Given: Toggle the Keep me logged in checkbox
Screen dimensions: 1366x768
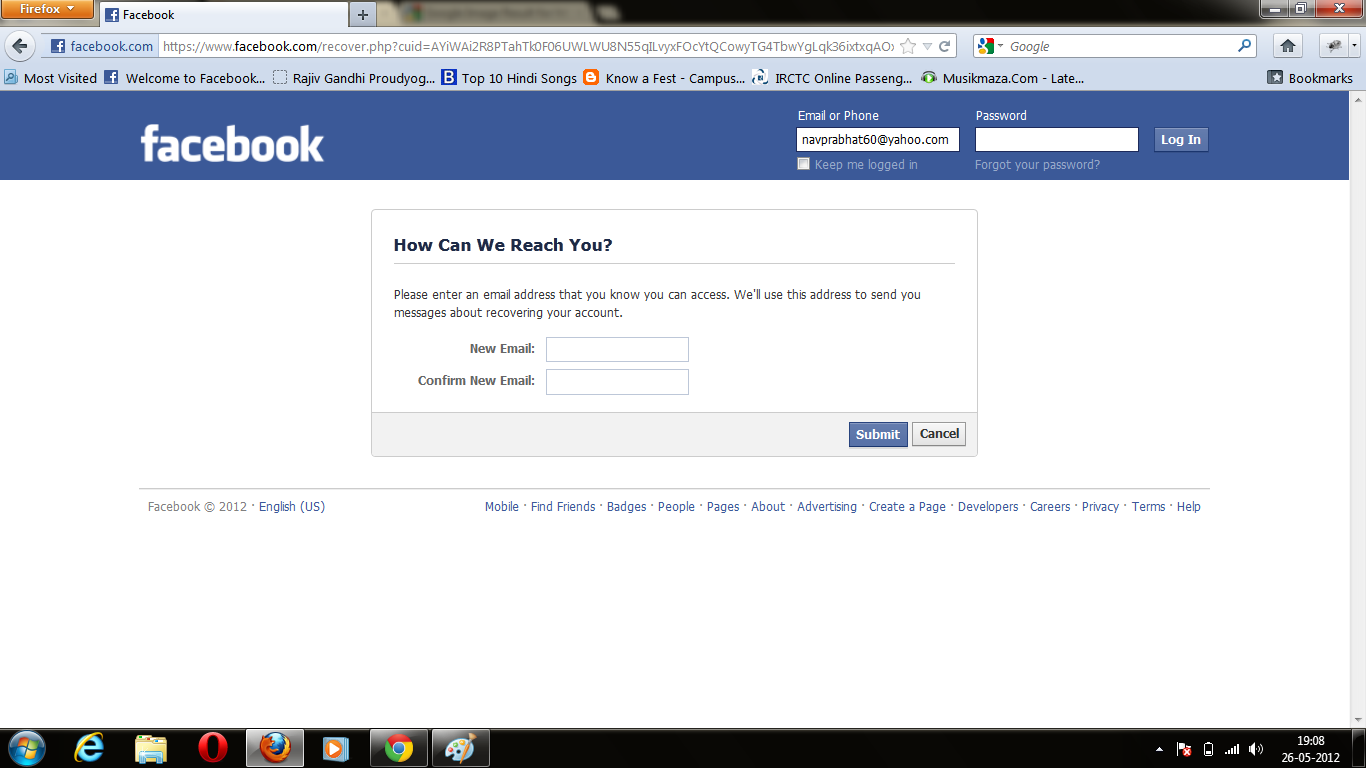Looking at the screenshot, I should pos(803,164).
